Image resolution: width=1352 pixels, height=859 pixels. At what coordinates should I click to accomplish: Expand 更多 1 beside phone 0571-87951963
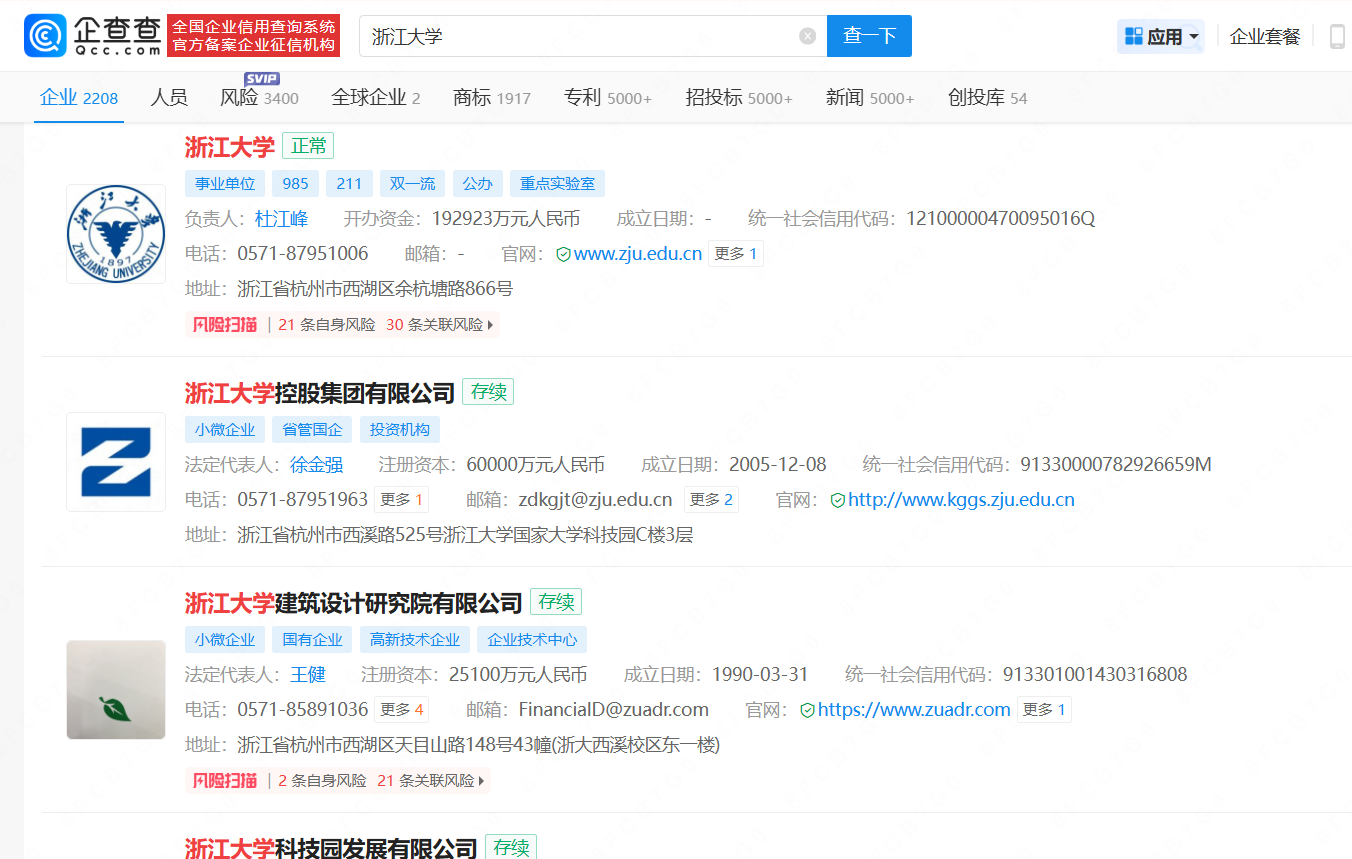pos(402,500)
